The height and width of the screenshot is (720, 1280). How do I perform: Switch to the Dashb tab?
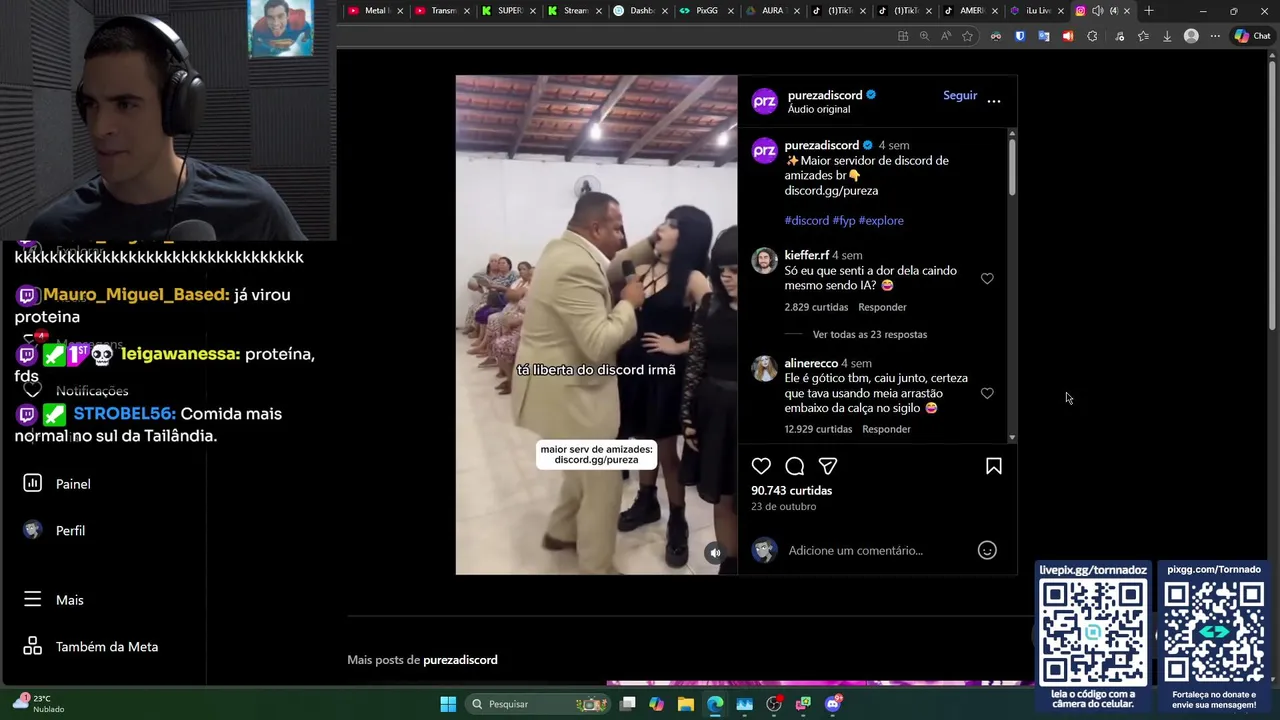tap(641, 11)
